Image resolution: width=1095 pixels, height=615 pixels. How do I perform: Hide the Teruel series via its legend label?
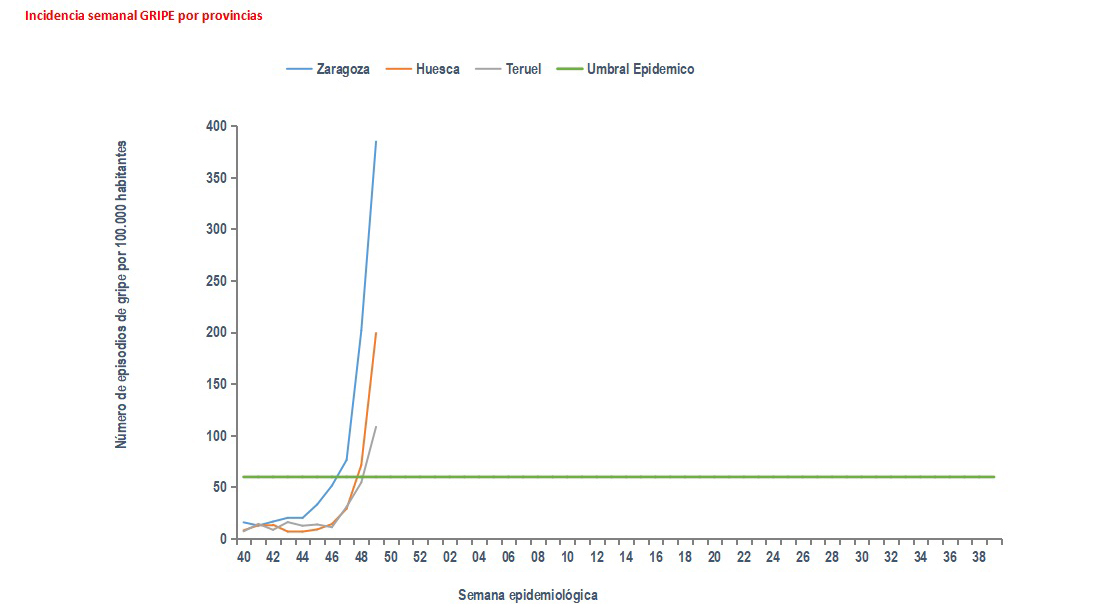pyautogui.click(x=521, y=70)
